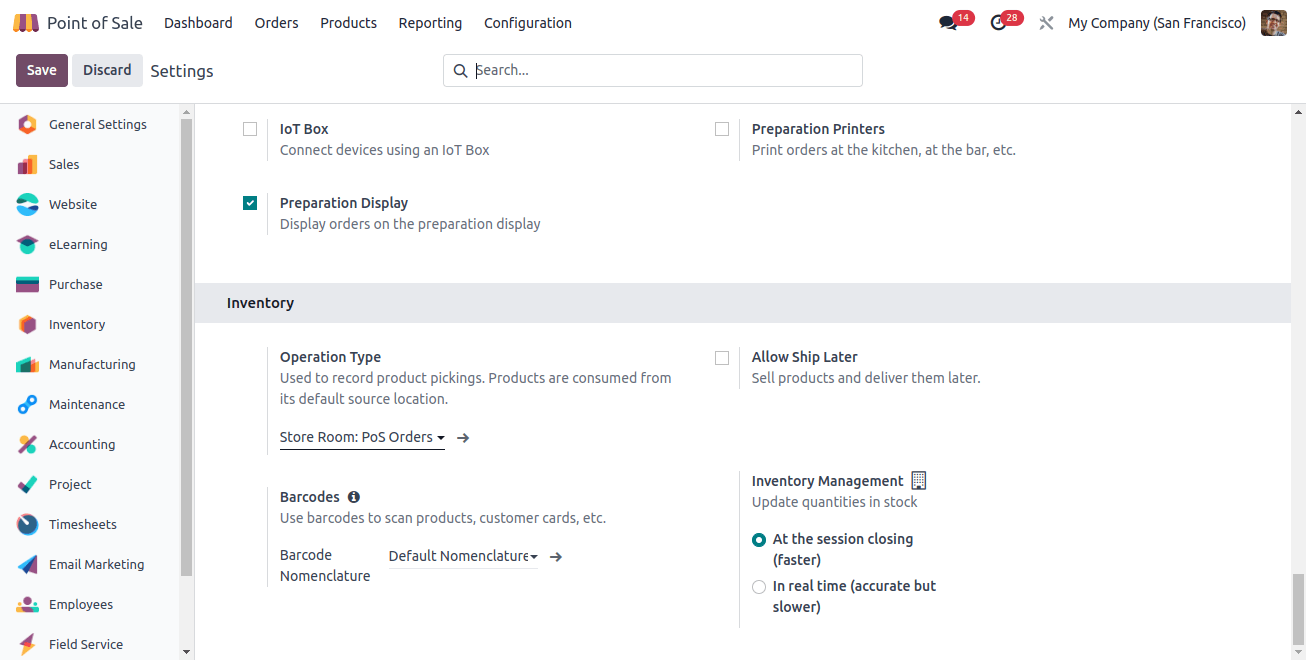Image resolution: width=1306 pixels, height=660 pixels.
Task: Discard the settings changes
Action: click(107, 70)
